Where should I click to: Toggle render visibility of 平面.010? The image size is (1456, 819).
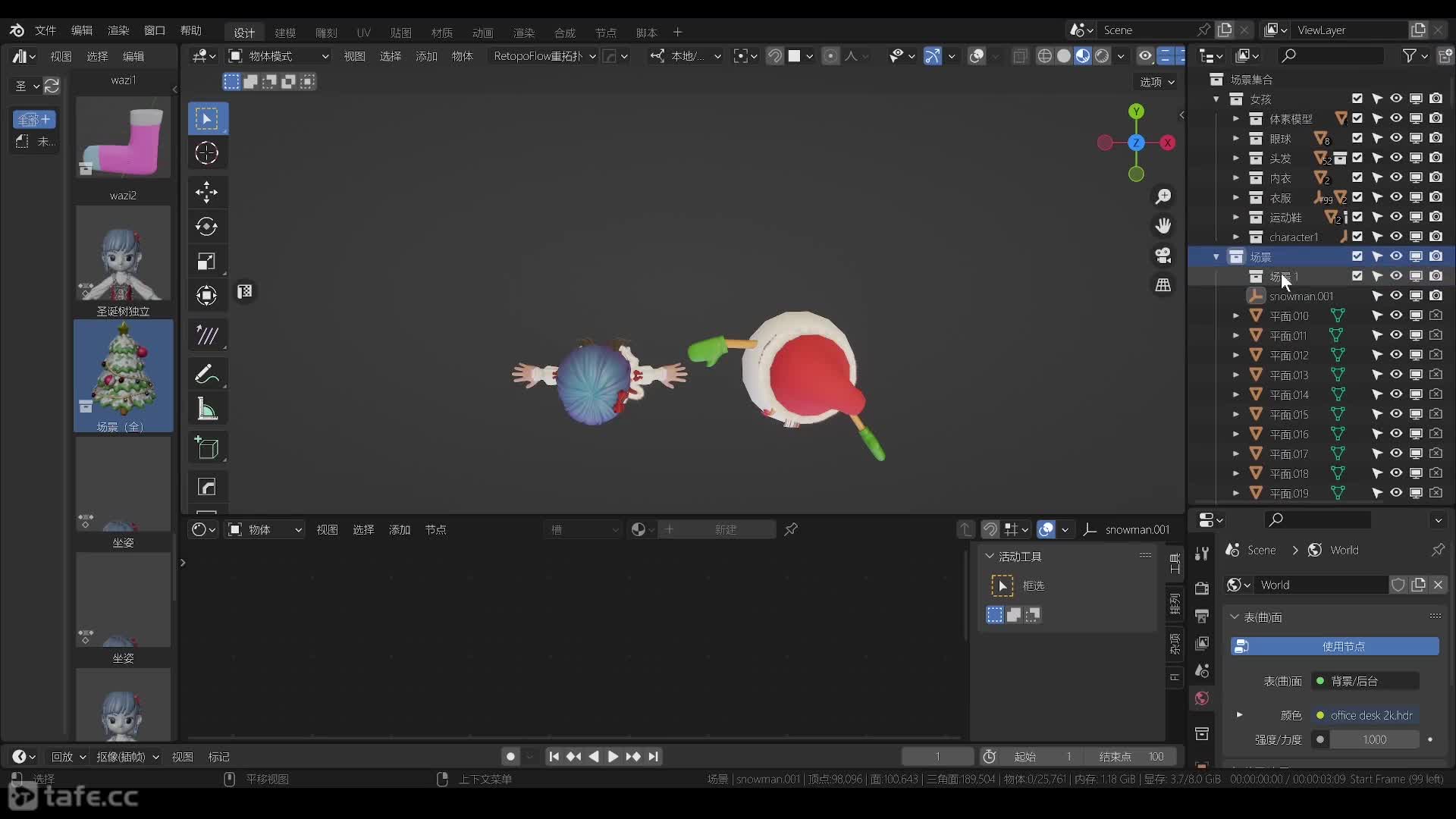[x=1436, y=315]
